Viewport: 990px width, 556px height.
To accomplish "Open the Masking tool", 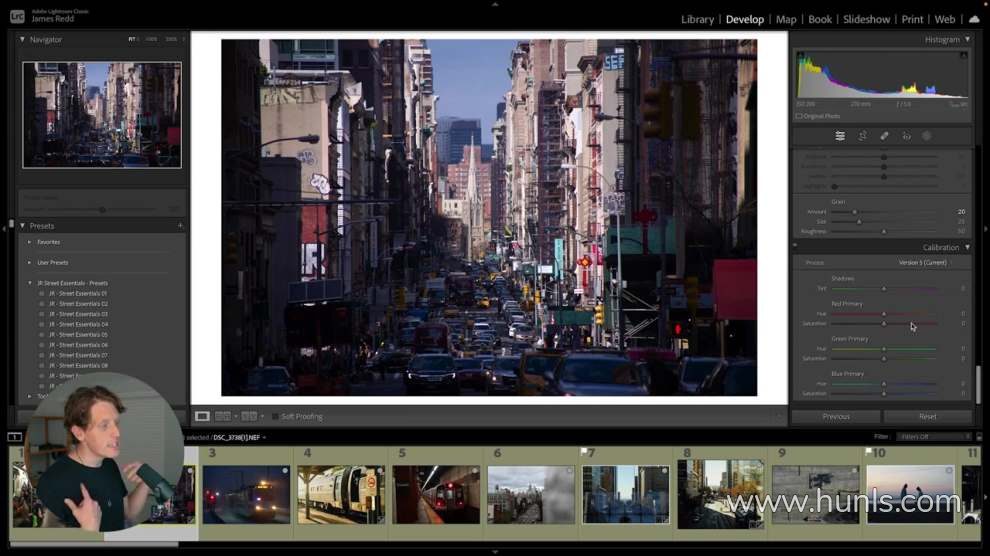I will [x=927, y=136].
